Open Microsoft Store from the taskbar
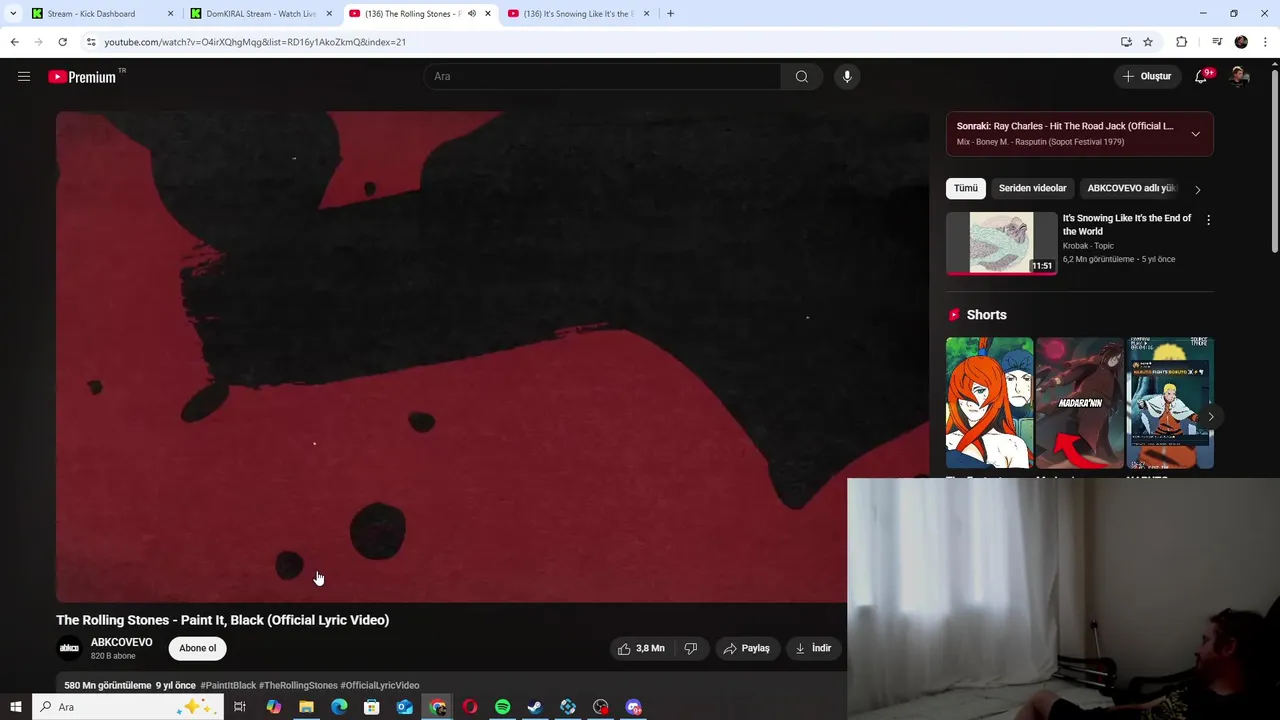 tap(372, 707)
